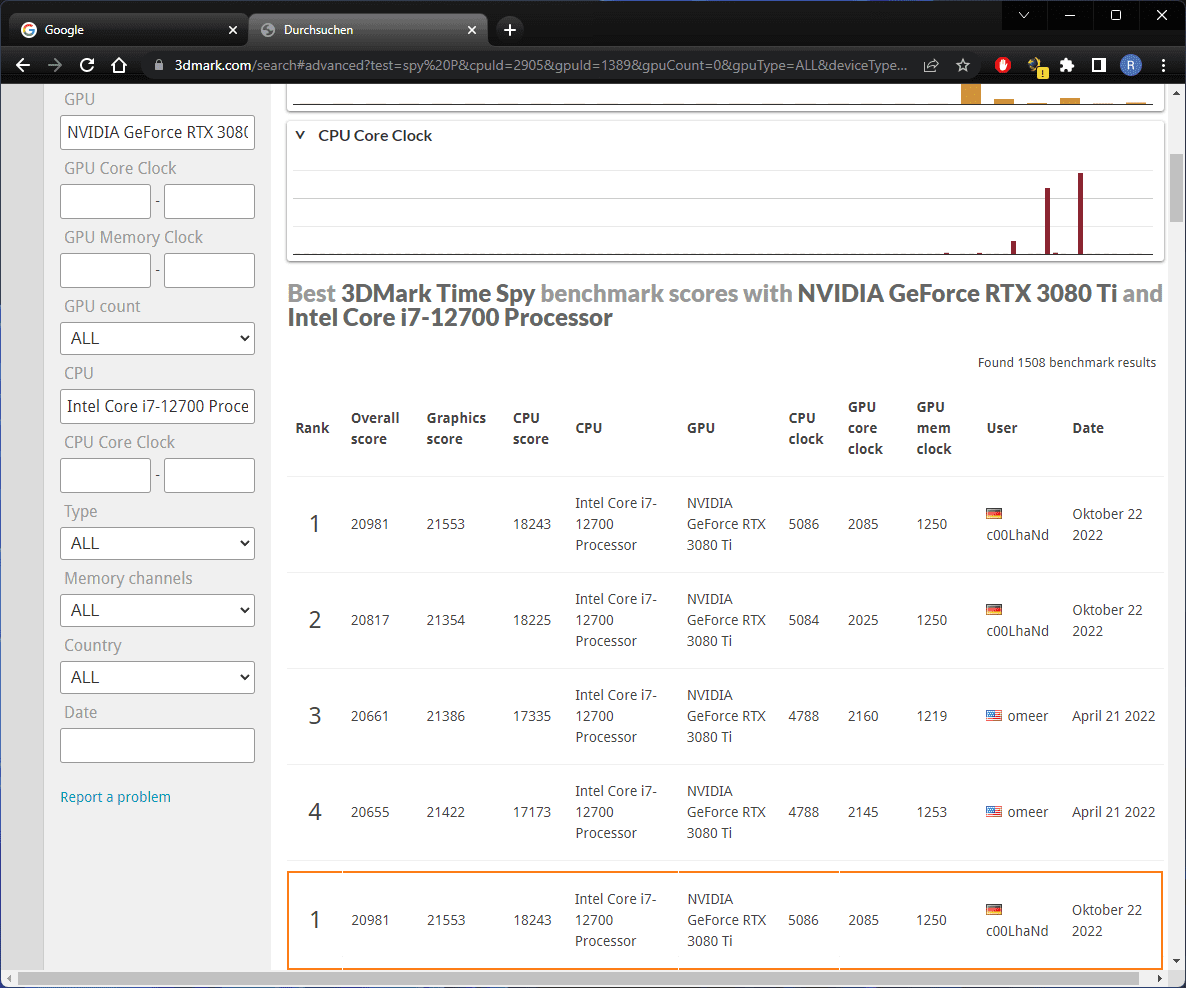Click the CPU name input field
The height and width of the screenshot is (988, 1186).
(x=157, y=406)
